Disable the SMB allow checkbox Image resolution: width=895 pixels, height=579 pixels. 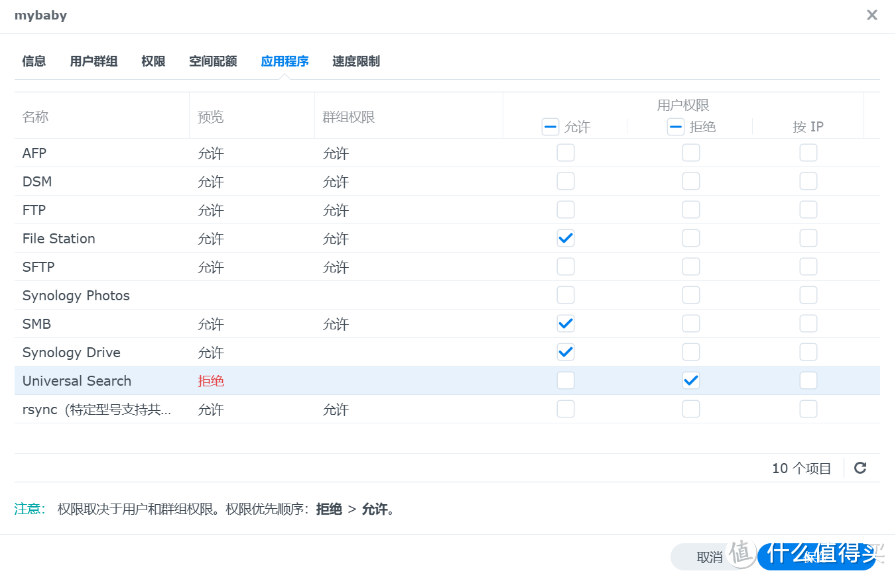point(565,323)
